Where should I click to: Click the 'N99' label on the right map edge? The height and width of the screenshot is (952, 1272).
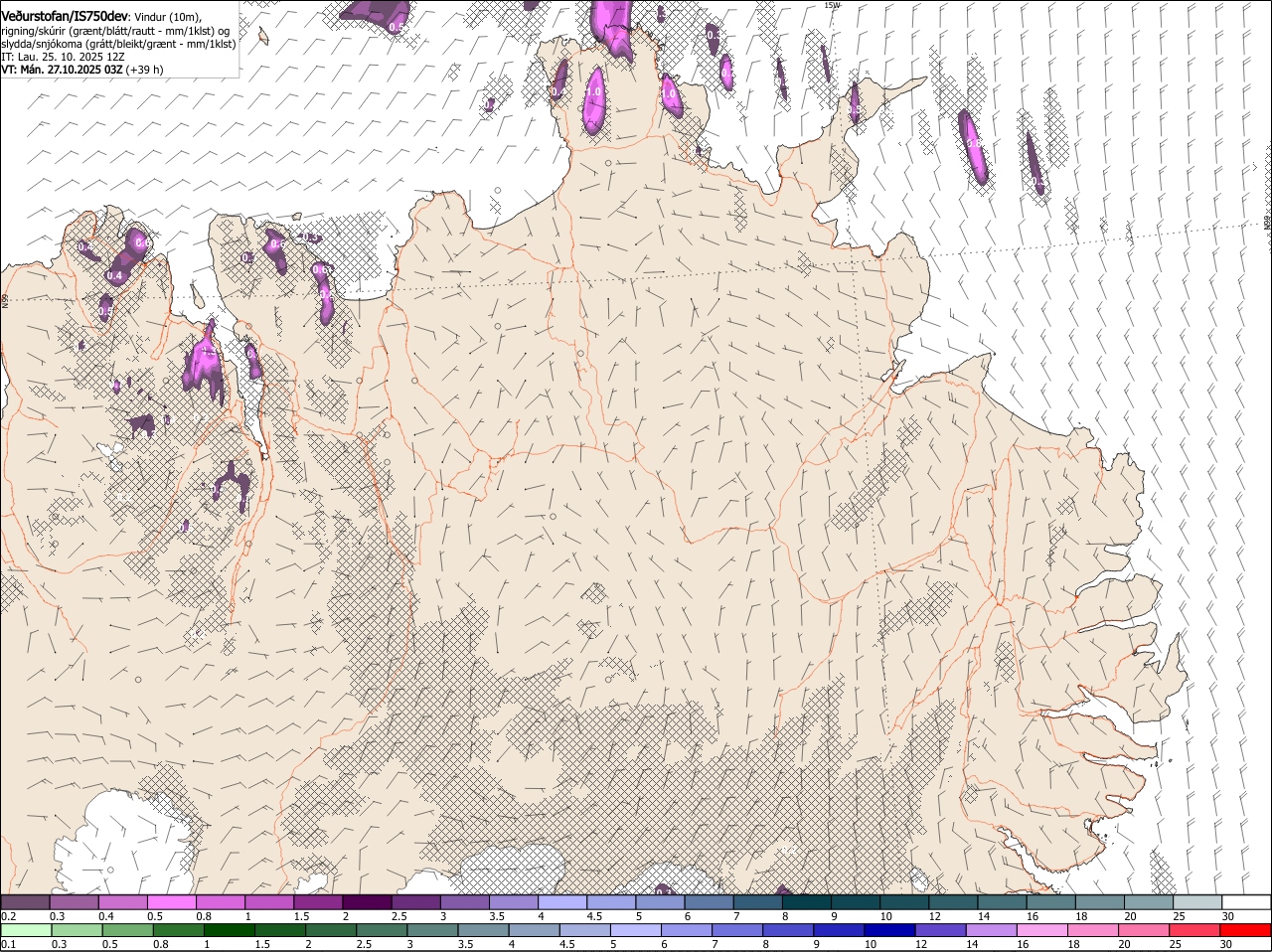pos(1267,224)
